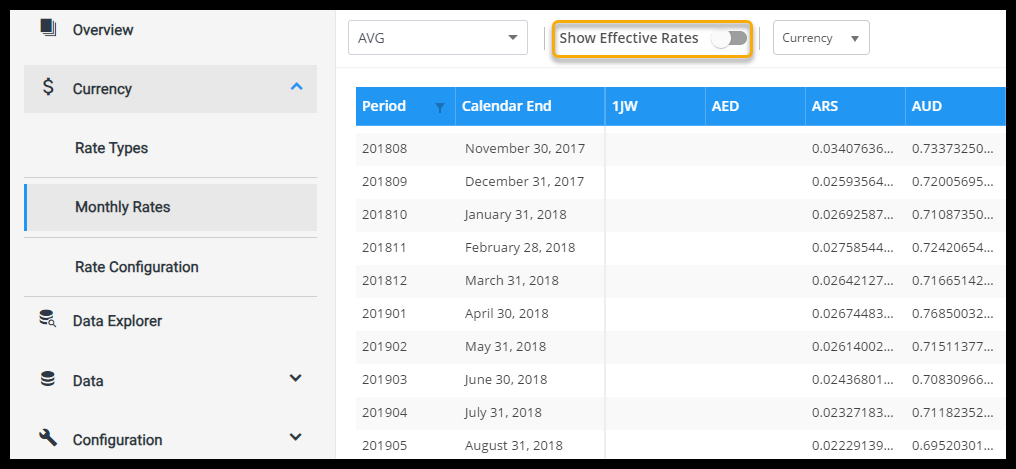The image size is (1016, 469).
Task: Open the Period column filter icon
Action: pos(439,107)
